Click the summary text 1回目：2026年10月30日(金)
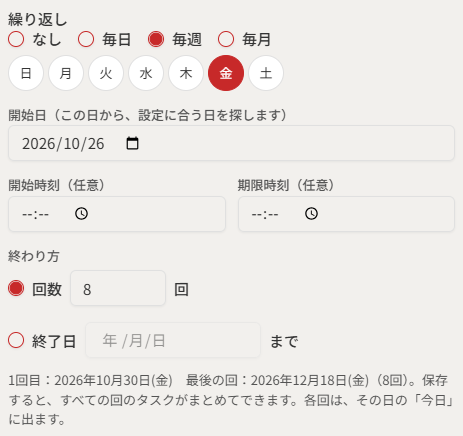Screen dimensions: 463x436 point(90,380)
